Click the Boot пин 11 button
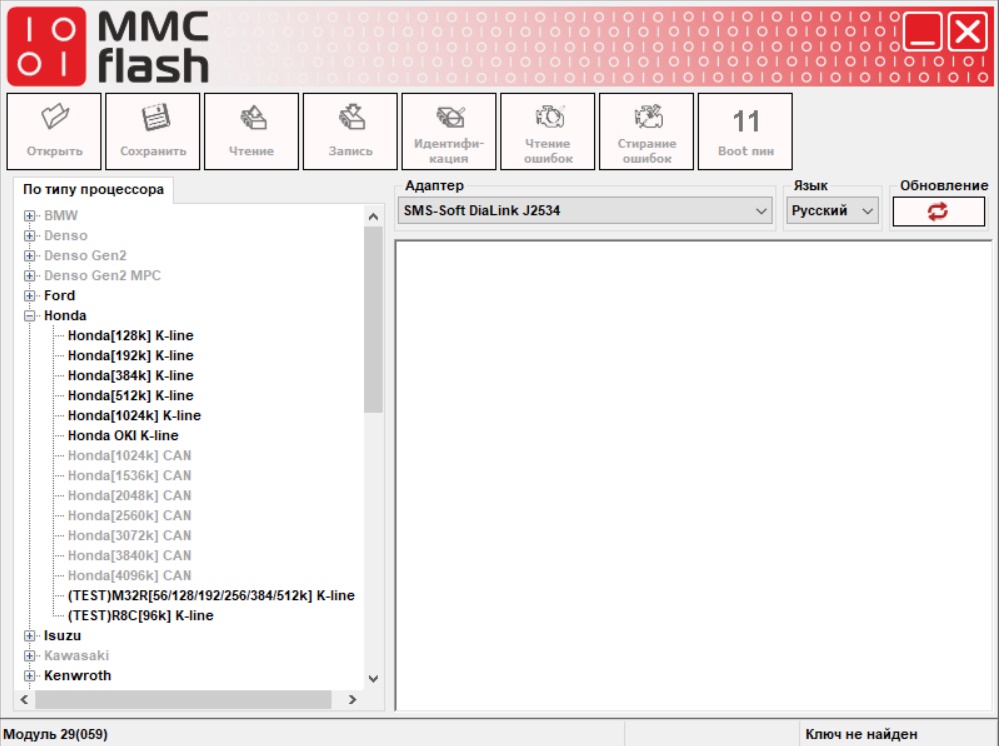 tap(745, 131)
